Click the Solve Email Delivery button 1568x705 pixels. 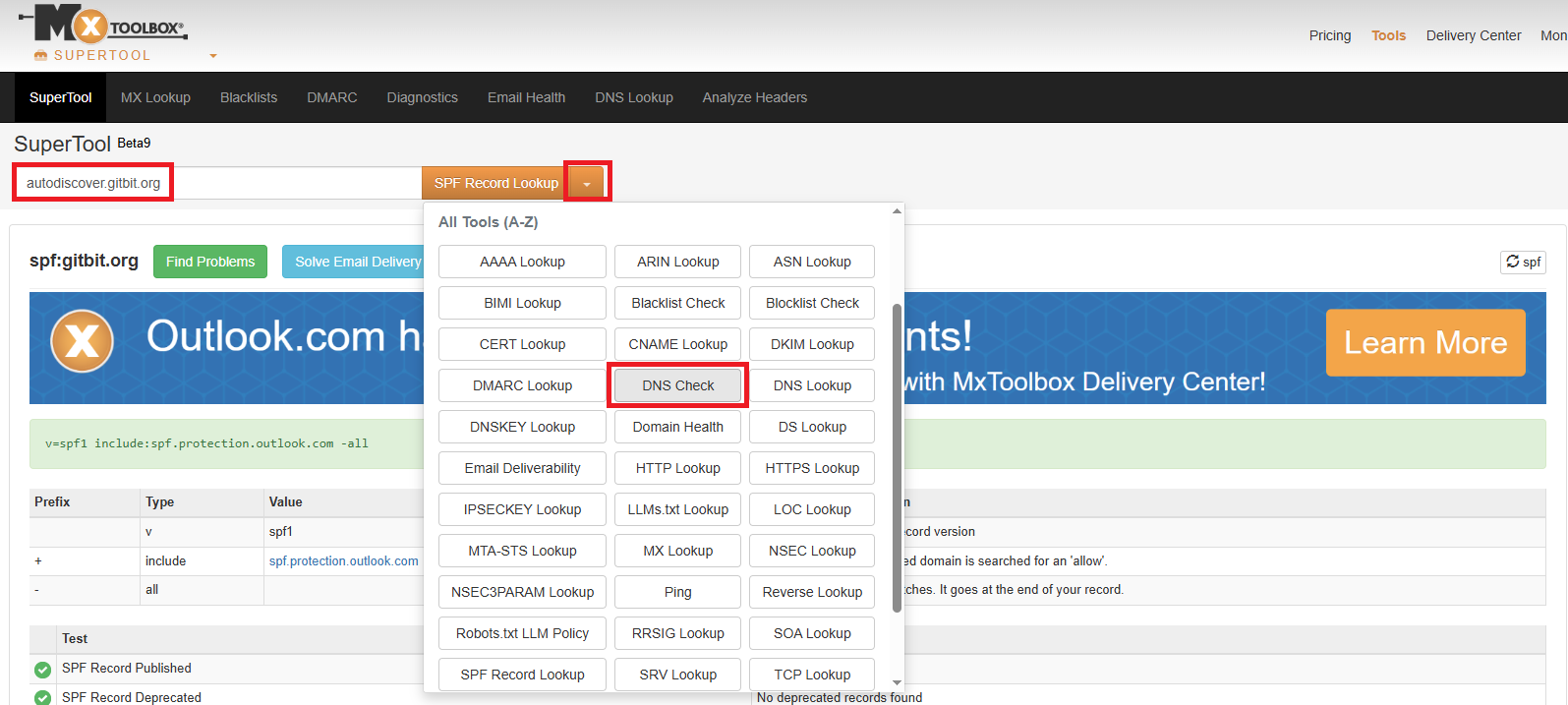[x=354, y=262]
